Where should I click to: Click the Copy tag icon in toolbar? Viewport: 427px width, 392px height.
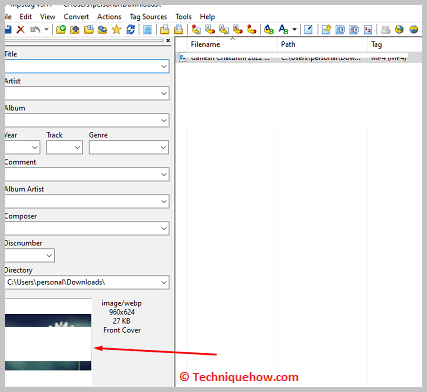[x=165, y=30]
